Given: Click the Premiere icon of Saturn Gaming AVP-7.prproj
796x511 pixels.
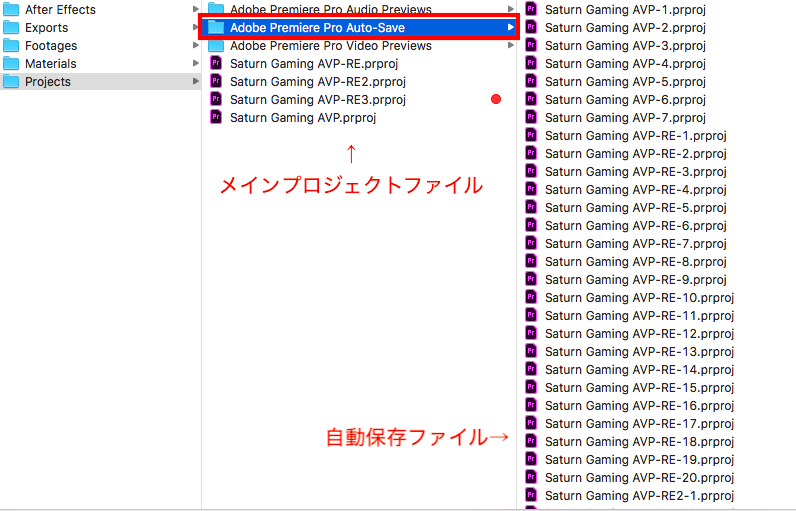Looking at the screenshot, I should tap(531, 118).
